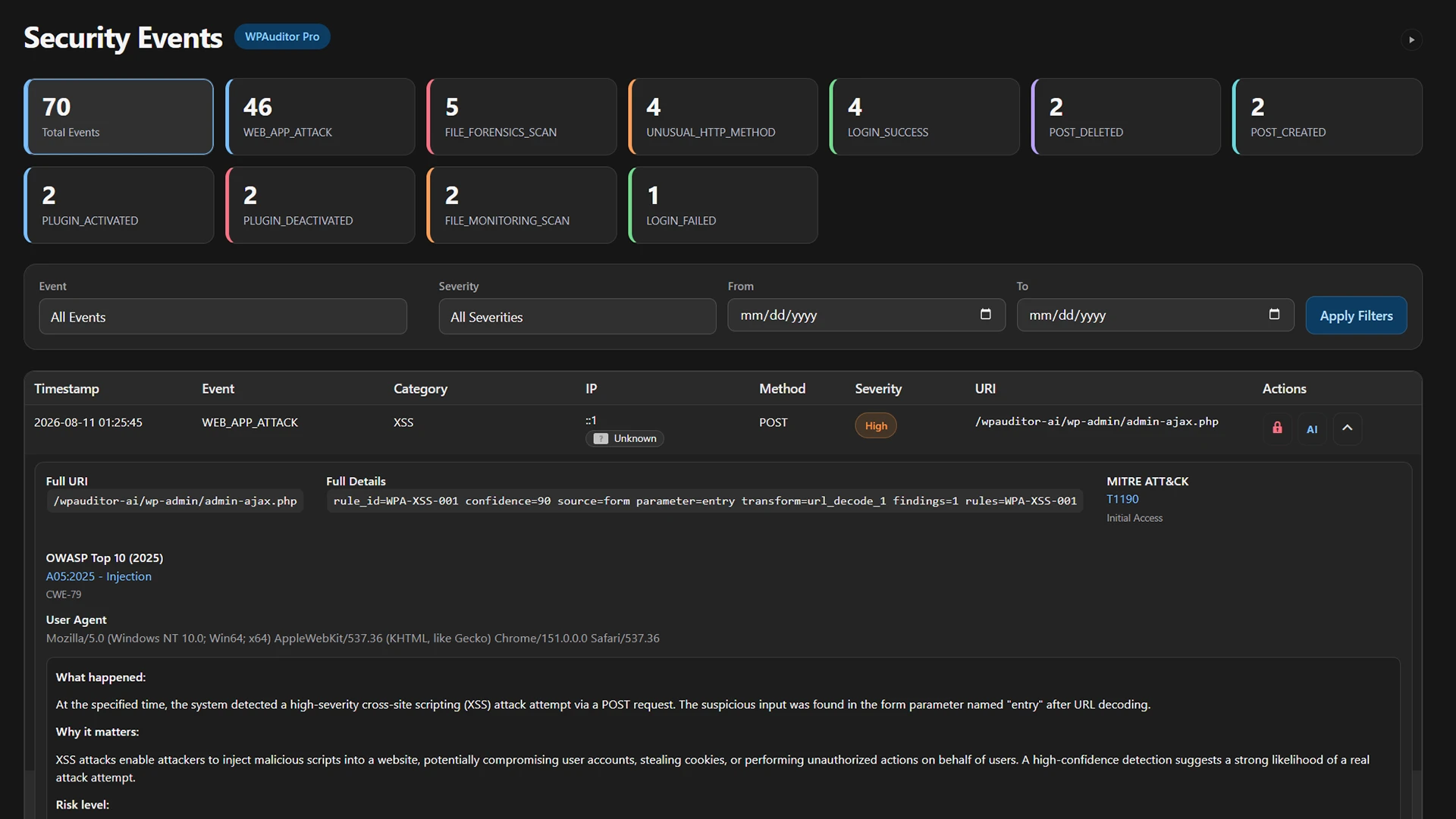This screenshot has height=819, width=1456.
Task: Click the From date field
Action: [866, 315]
